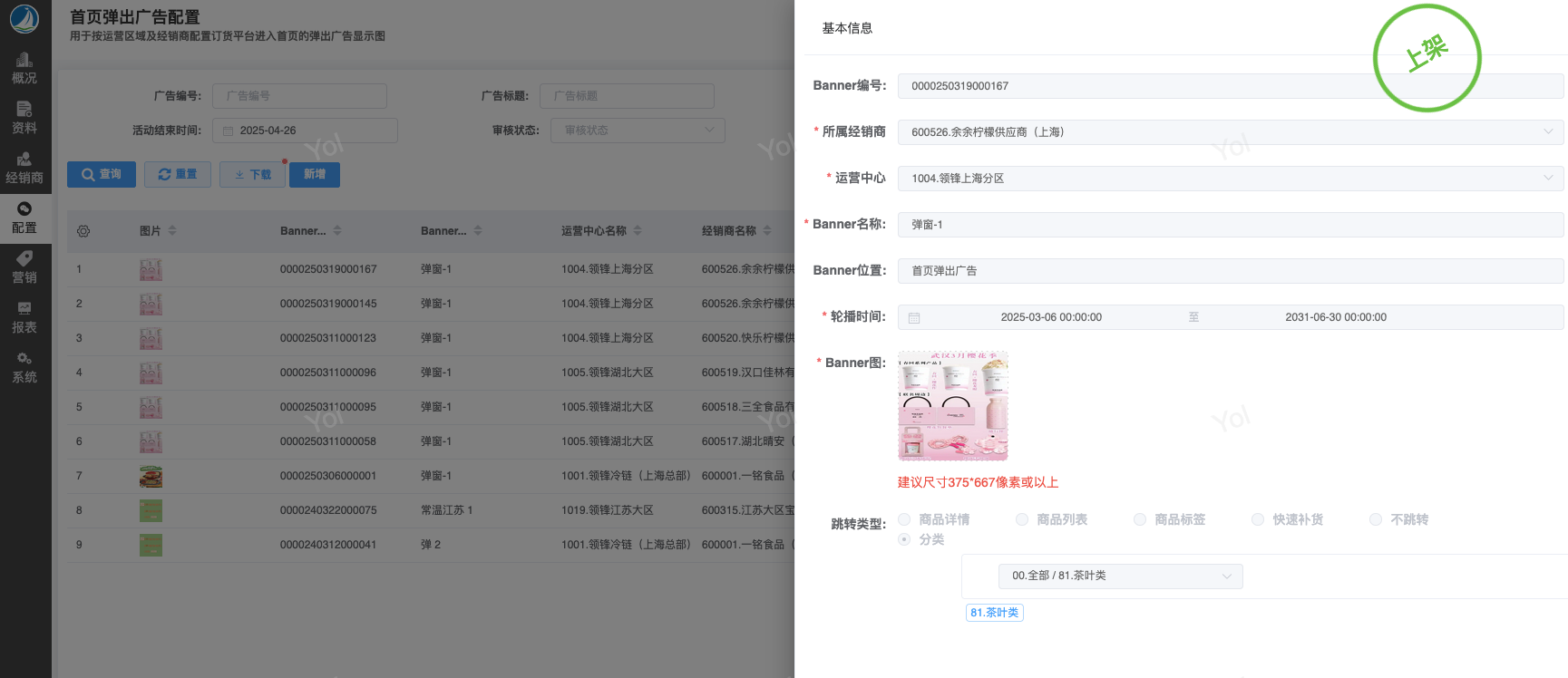Select the 配置 sidebar menu item

(24, 218)
